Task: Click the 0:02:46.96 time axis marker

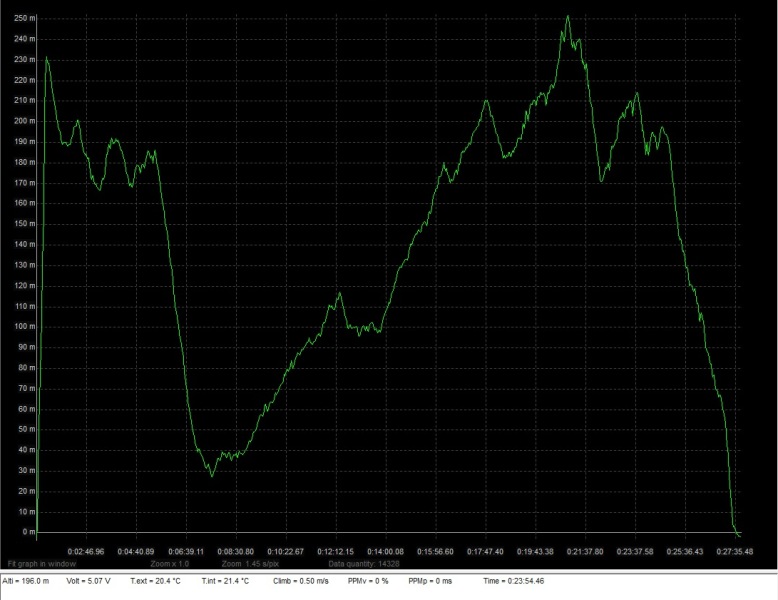Action: pos(86,551)
